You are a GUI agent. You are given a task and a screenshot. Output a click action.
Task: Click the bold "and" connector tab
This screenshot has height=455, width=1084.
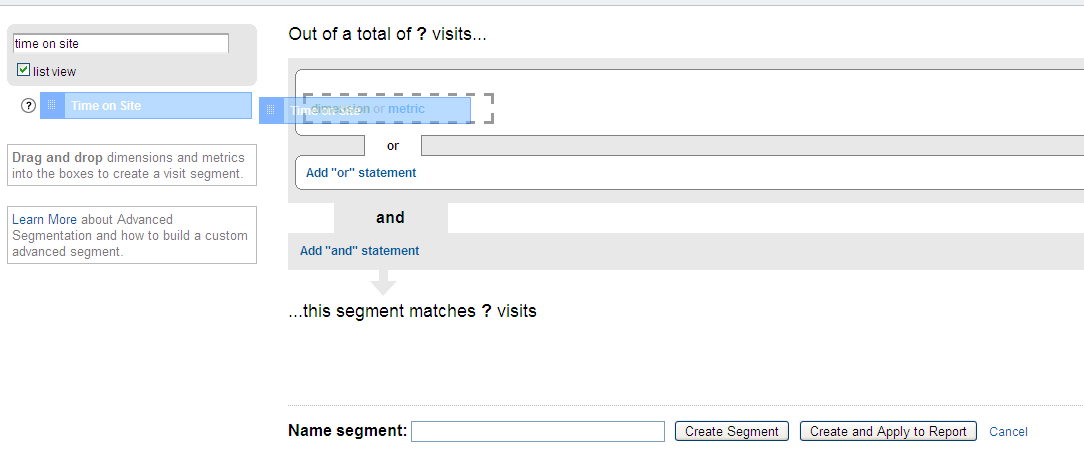390,218
